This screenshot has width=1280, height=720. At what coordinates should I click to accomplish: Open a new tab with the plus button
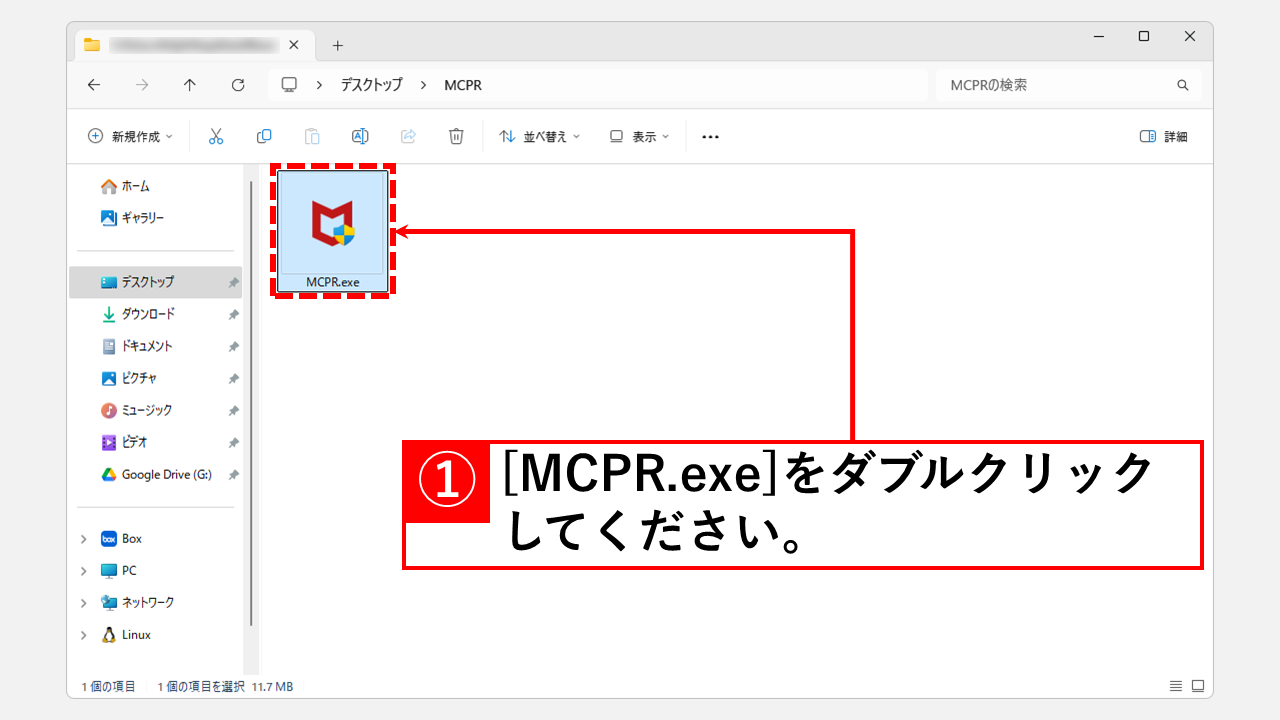point(337,44)
